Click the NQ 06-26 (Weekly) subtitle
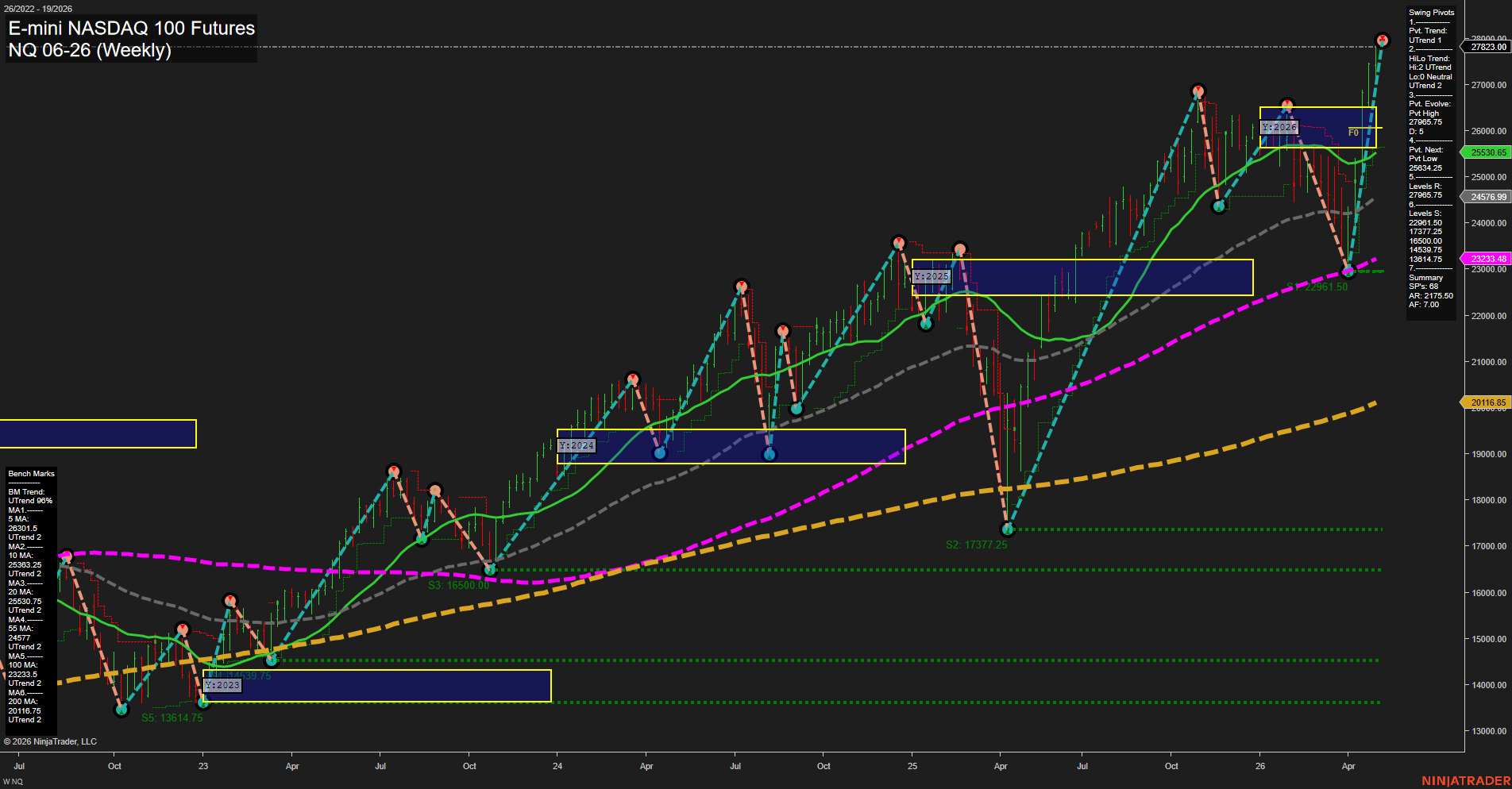 (x=90, y=50)
